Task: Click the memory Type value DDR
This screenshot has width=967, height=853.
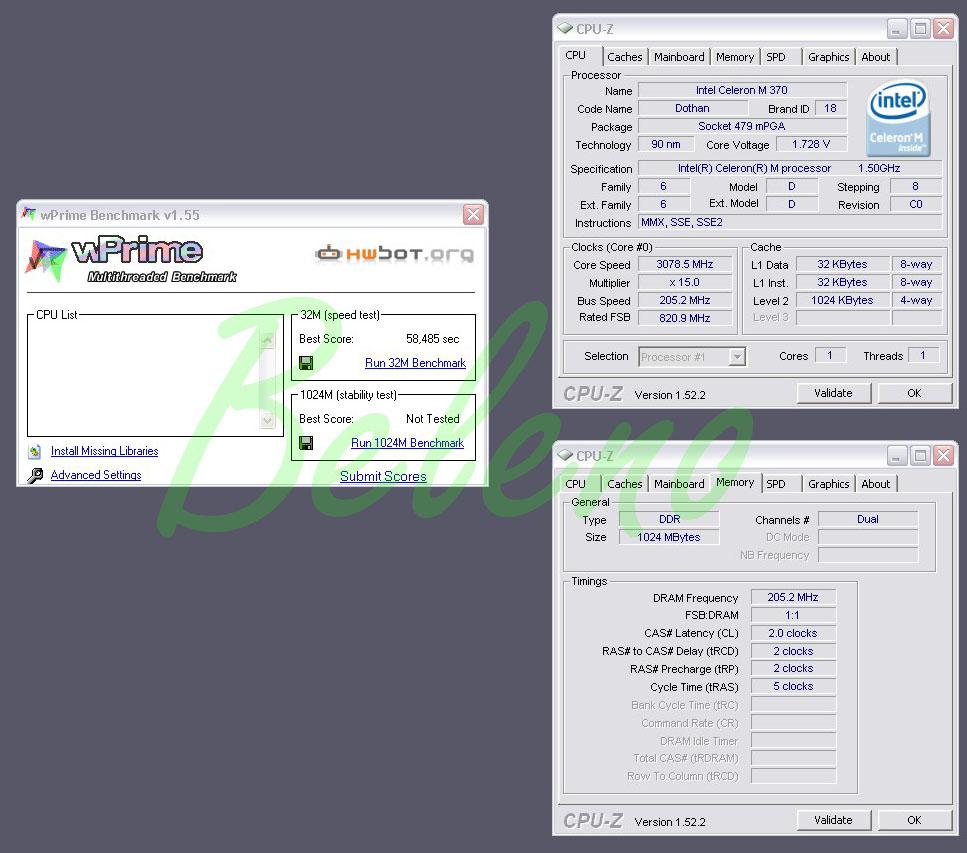Action: pos(669,519)
